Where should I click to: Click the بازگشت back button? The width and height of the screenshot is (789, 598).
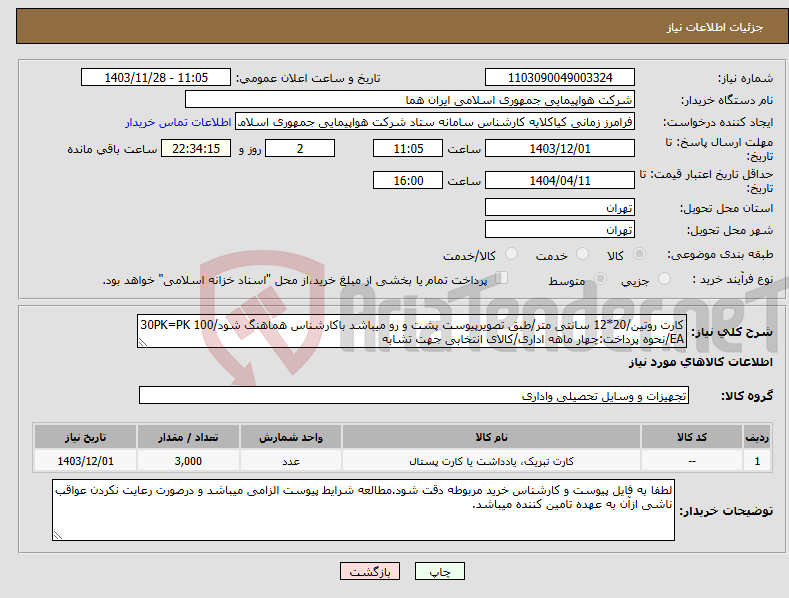[x=370, y=571]
